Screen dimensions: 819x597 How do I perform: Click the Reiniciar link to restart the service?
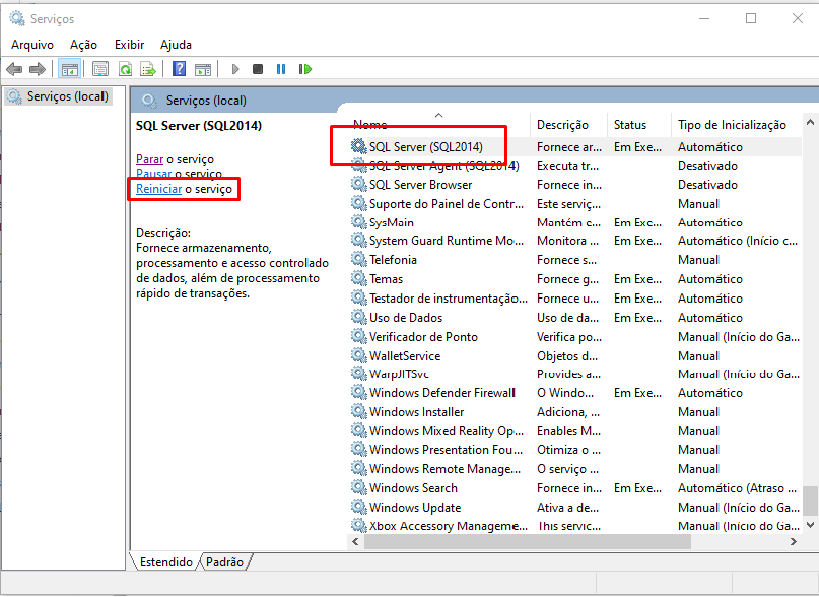159,189
